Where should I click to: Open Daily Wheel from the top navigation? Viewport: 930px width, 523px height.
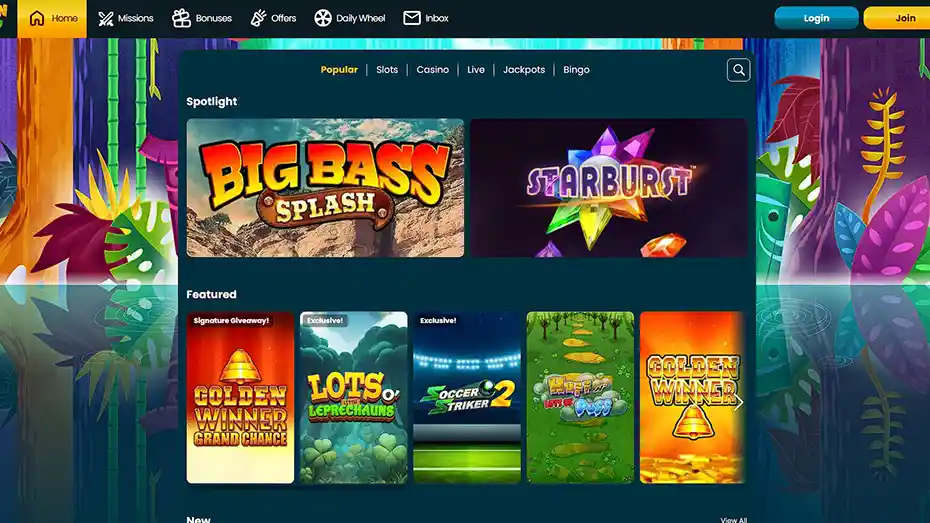tap(350, 18)
